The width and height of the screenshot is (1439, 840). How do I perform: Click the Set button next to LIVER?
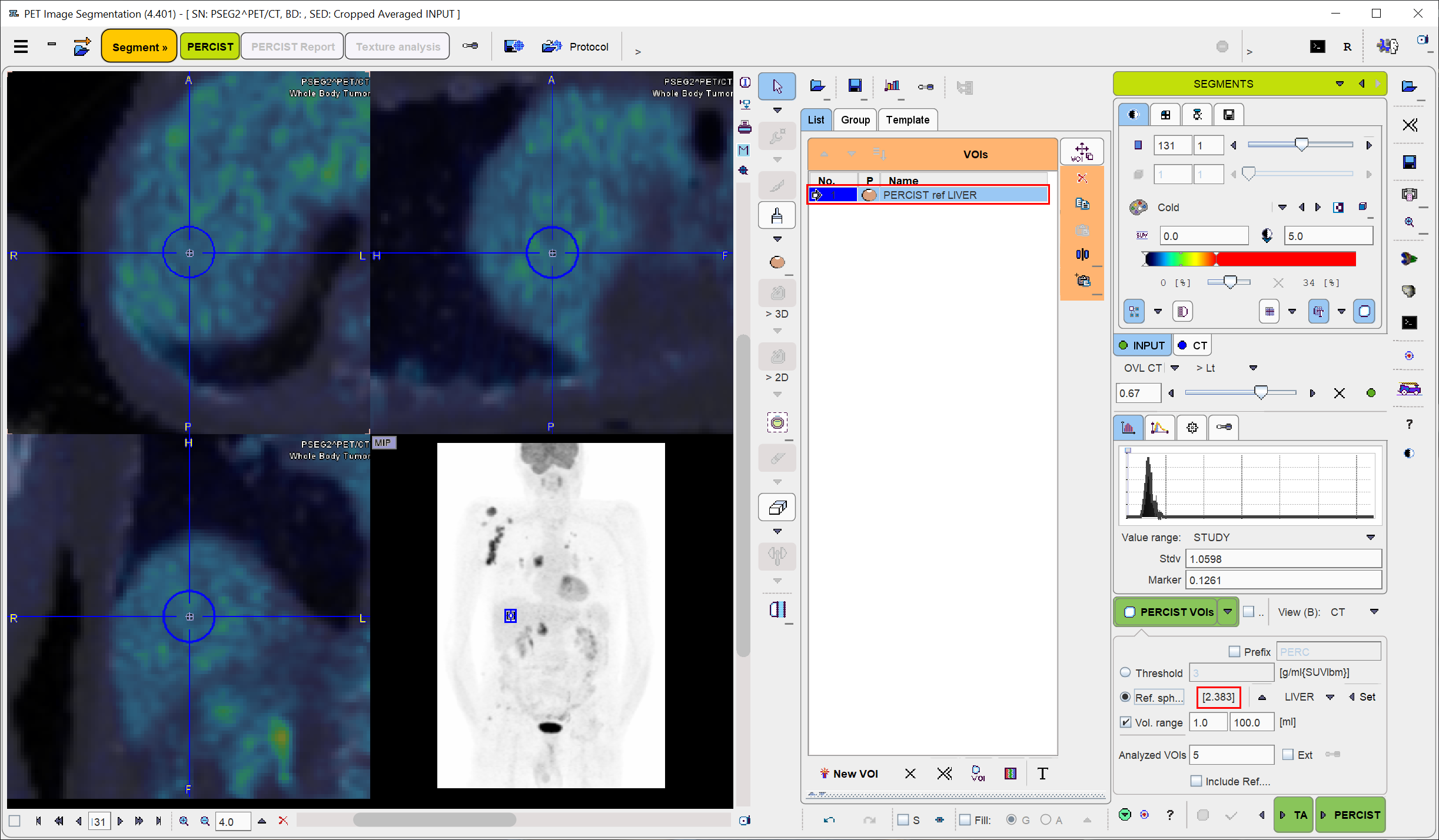click(x=1361, y=697)
